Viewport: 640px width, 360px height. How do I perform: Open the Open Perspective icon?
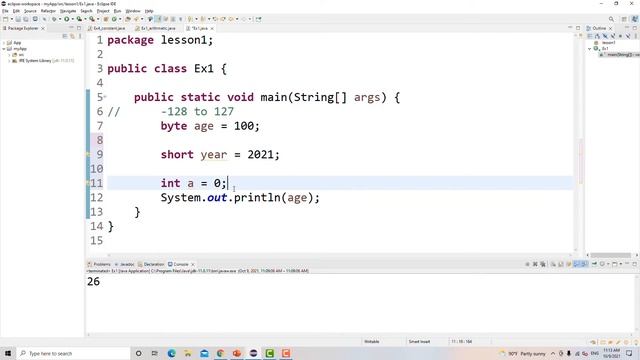(x=624, y=19)
